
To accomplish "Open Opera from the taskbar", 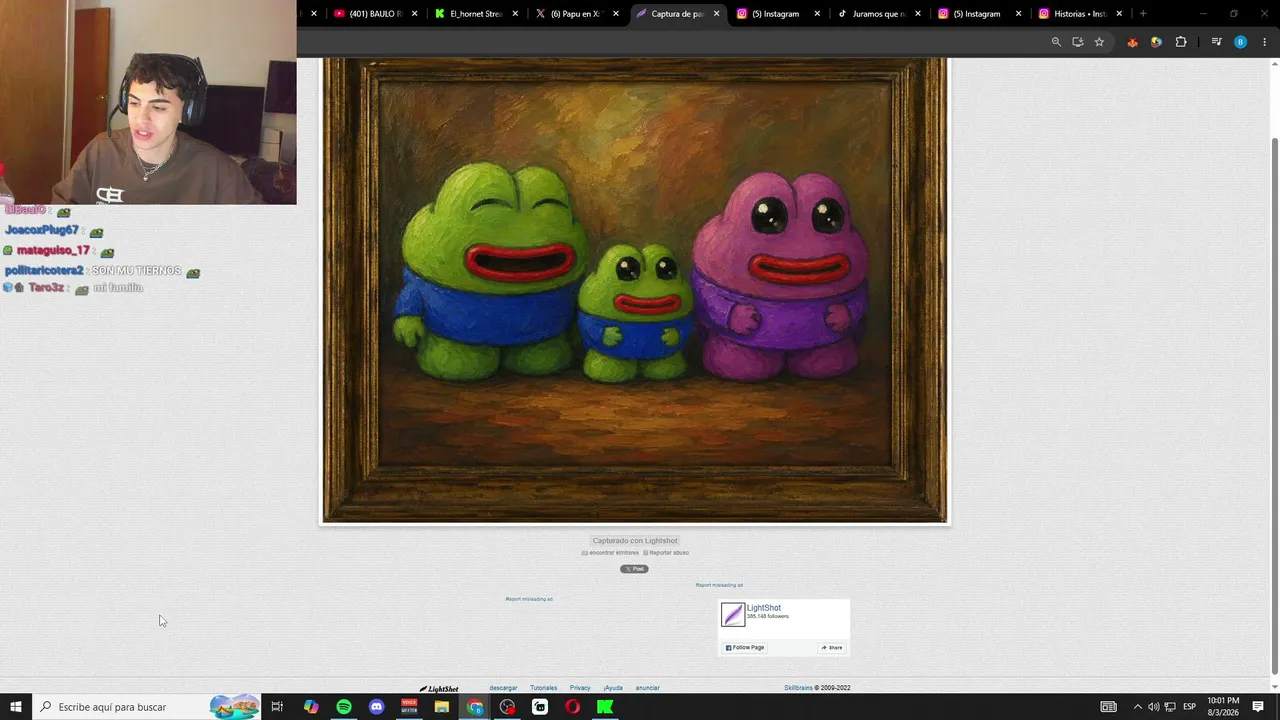I will (x=572, y=707).
